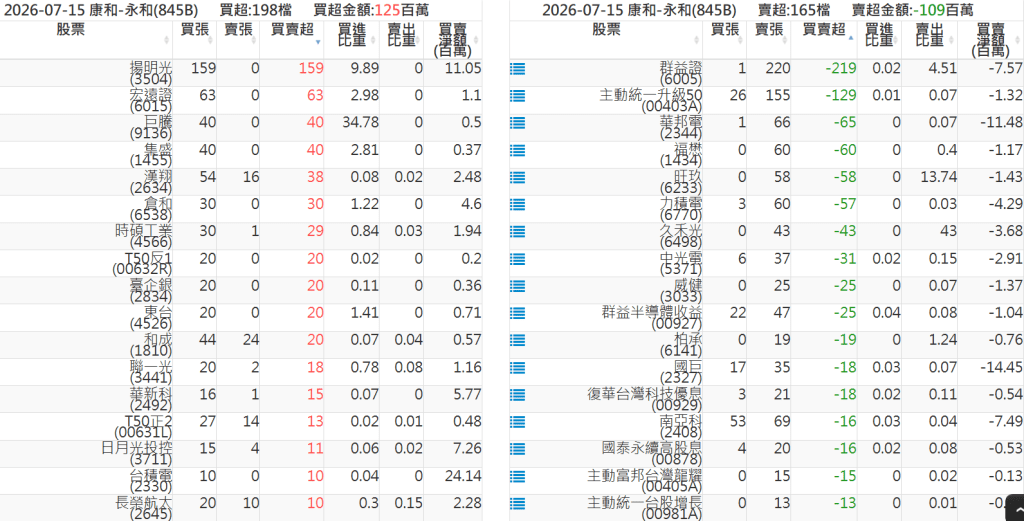Sort 賣超 table by 買賣淨額(百萬)
The width and height of the screenshot is (1024, 521).
(x=991, y=40)
